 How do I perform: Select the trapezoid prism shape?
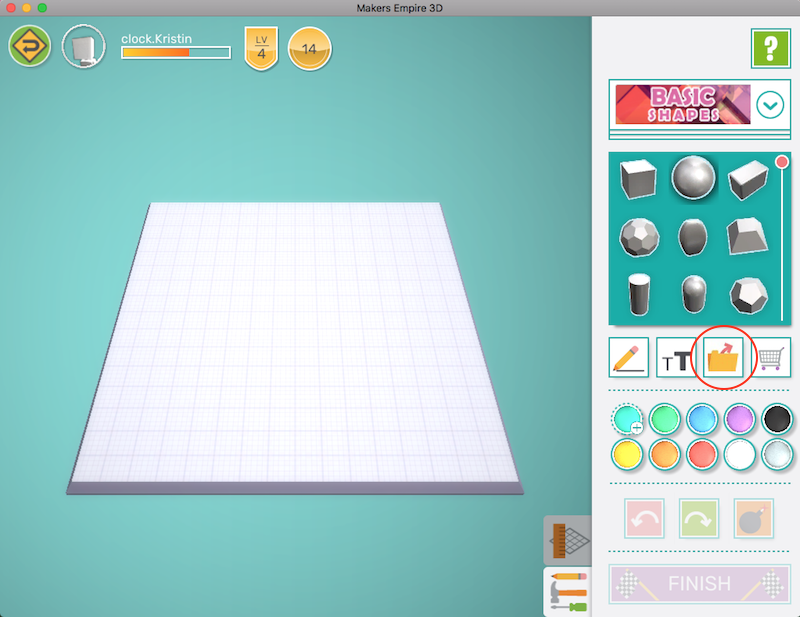pos(747,236)
